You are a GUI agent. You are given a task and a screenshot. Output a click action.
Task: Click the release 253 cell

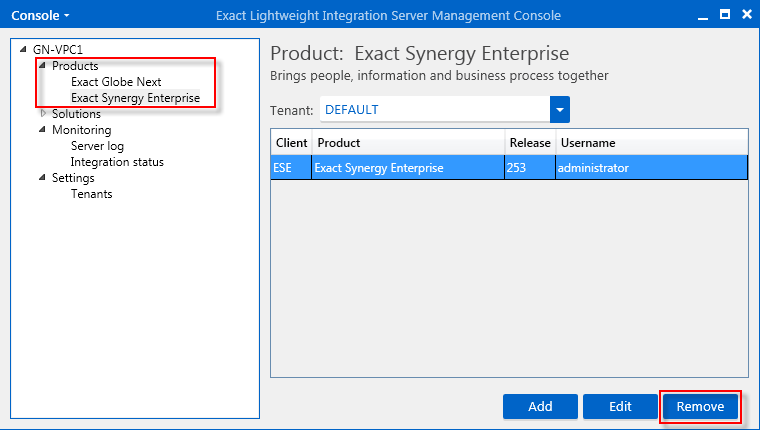(x=530, y=168)
